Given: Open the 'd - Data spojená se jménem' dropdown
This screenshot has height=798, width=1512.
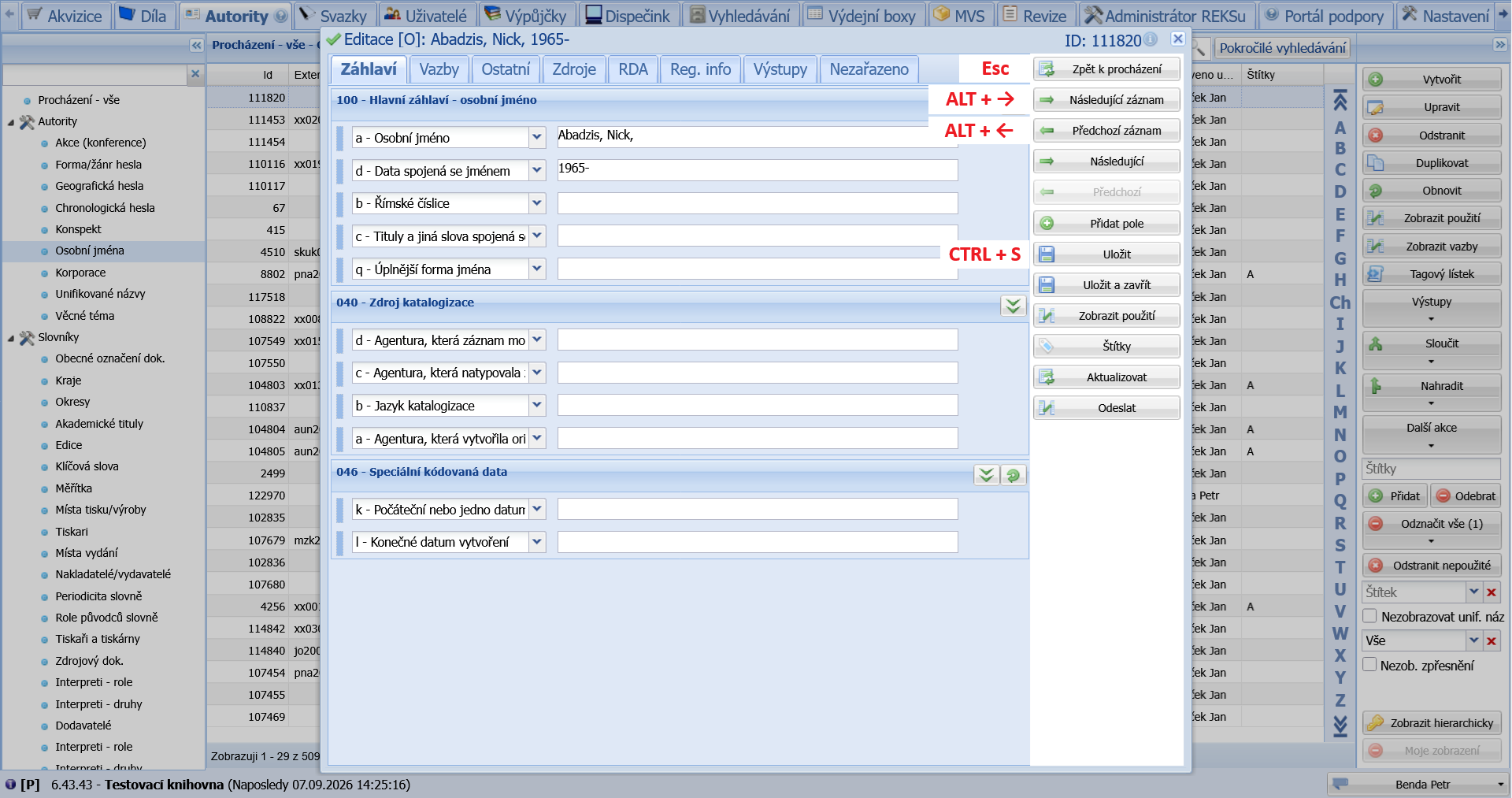Looking at the screenshot, I should point(537,171).
